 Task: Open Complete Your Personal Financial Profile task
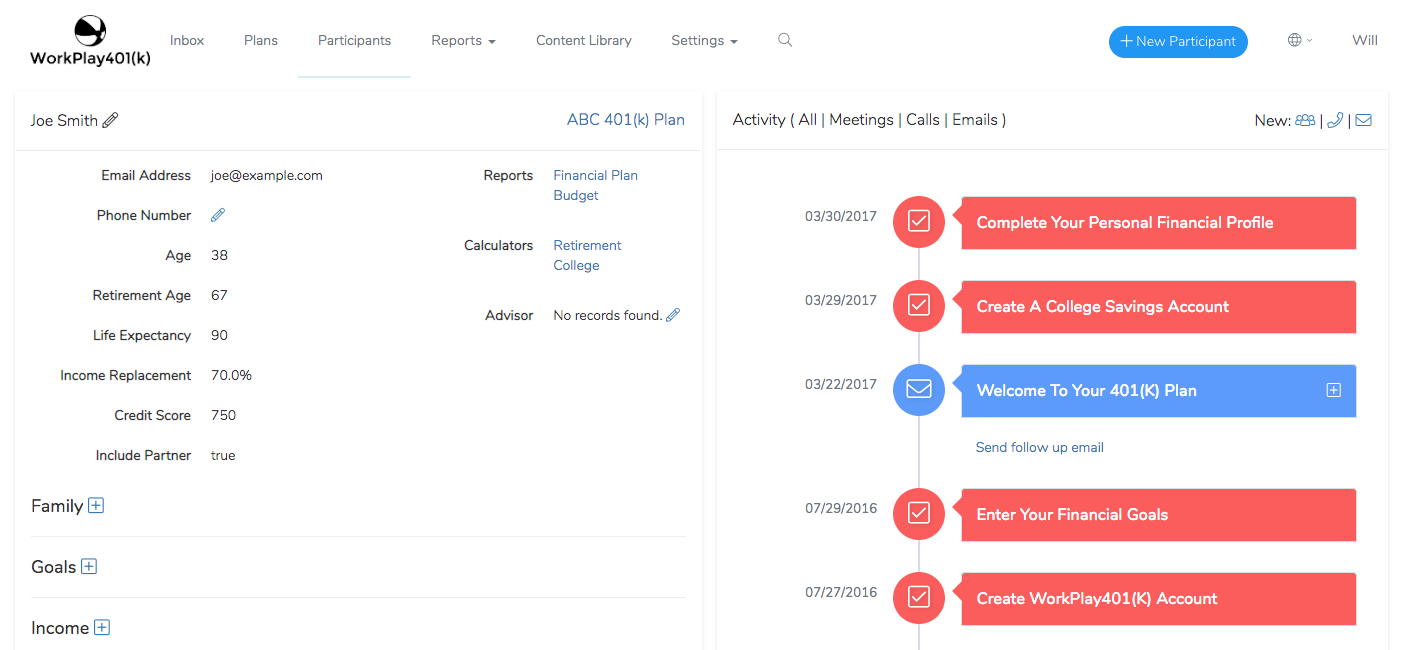click(x=1158, y=223)
